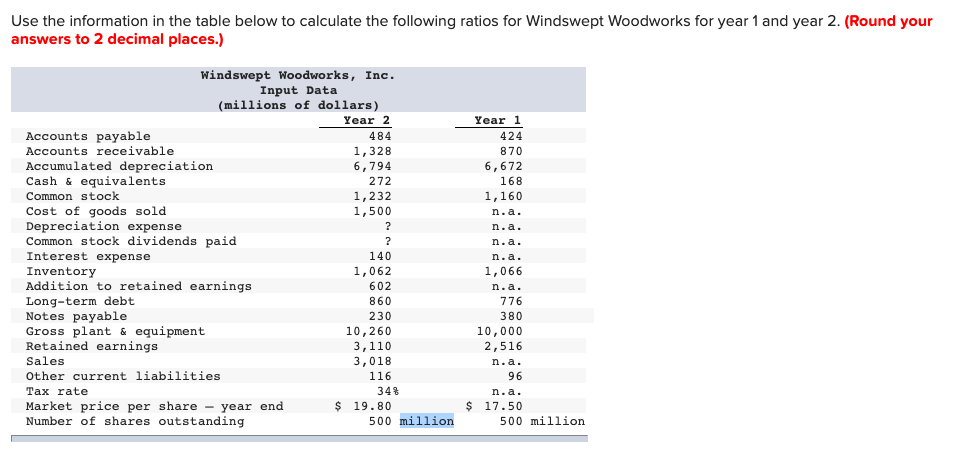
Task: Click the Cost of goods sold value 1,500
Action: (372, 211)
